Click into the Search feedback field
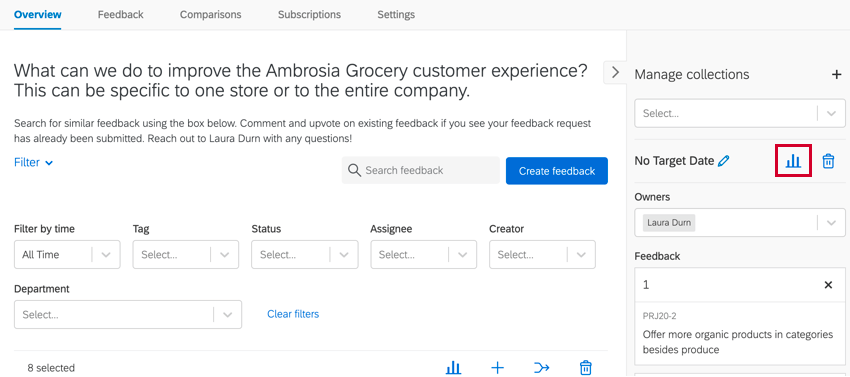Viewport: 850px width, 377px height. click(421, 170)
